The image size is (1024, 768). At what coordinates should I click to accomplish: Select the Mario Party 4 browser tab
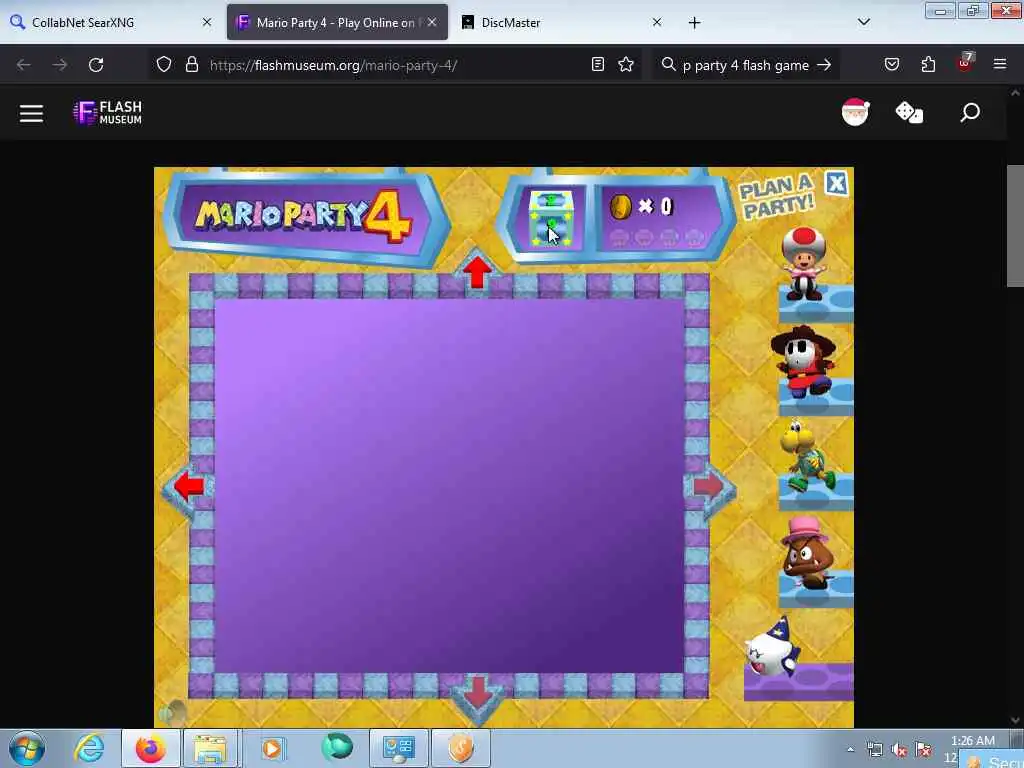click(x=337, y=22)
